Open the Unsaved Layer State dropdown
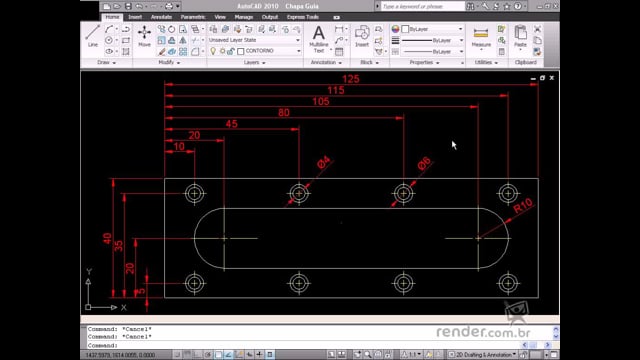The width and height of the screenshot is (640, 360). pyautogui.click(x=255, y=40)
